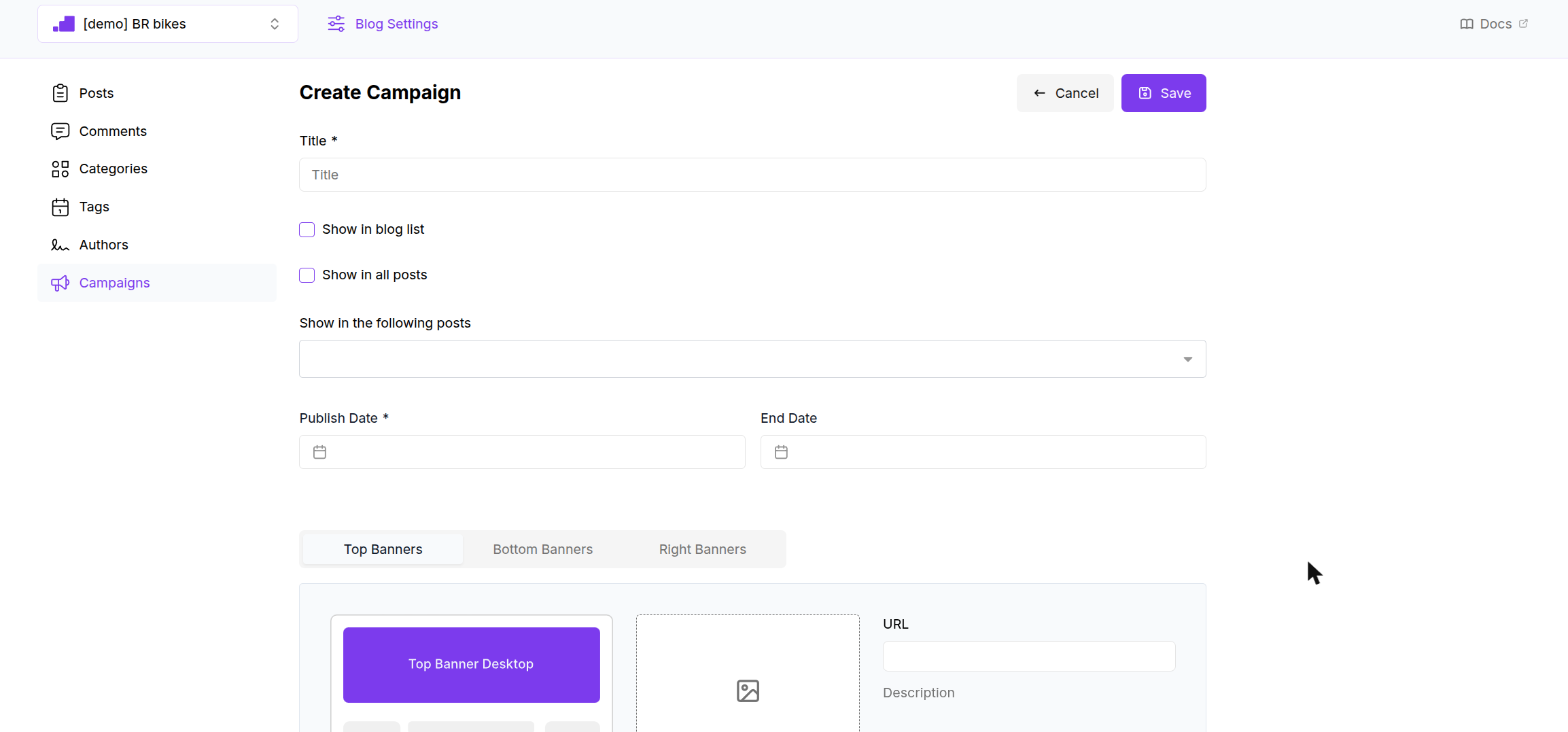Click the banner URL input field
This screenshot has height=732, width=1568.
click(x=1029, y=657)
